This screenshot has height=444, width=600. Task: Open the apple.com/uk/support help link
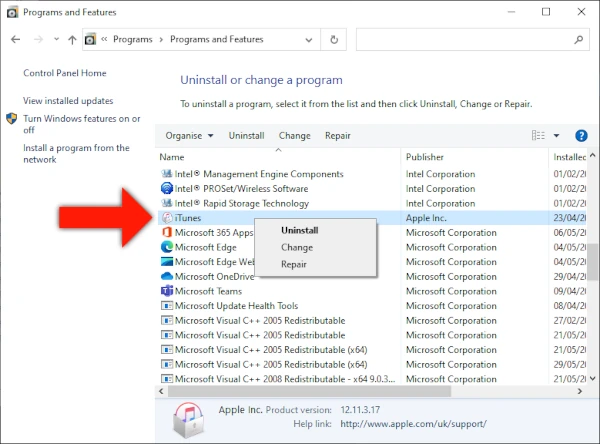point(413,424)
